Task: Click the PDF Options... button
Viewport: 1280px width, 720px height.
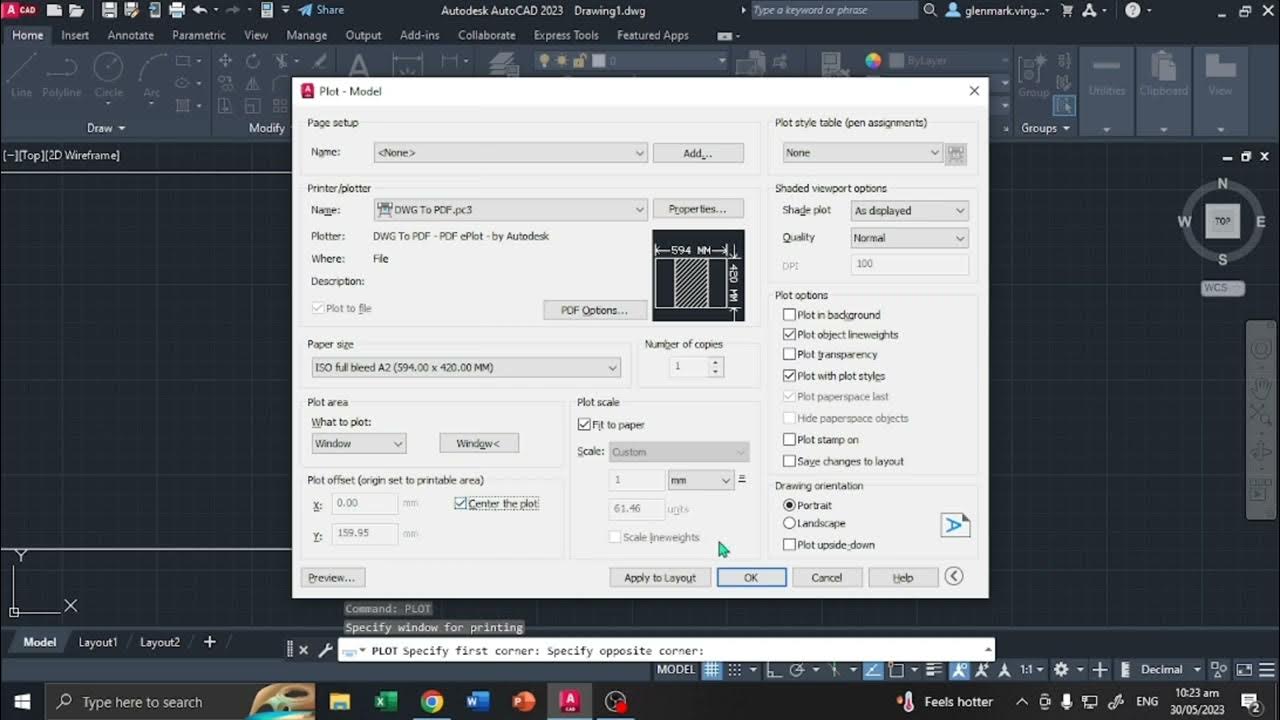Action: coord(594,310)
